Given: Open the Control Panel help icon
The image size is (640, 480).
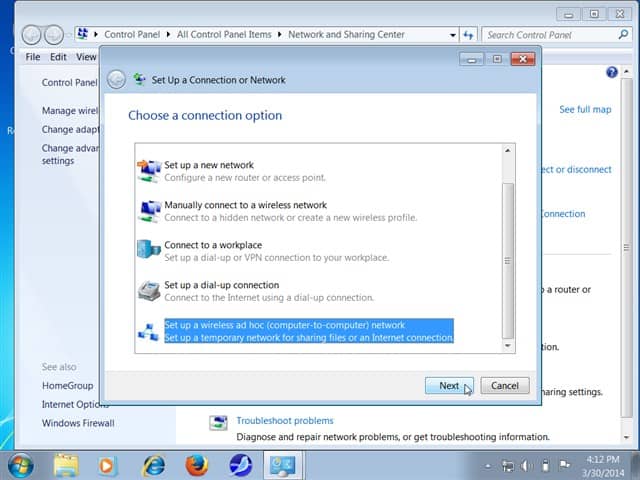Looking at the screenshot, I should tap(612, 73).
